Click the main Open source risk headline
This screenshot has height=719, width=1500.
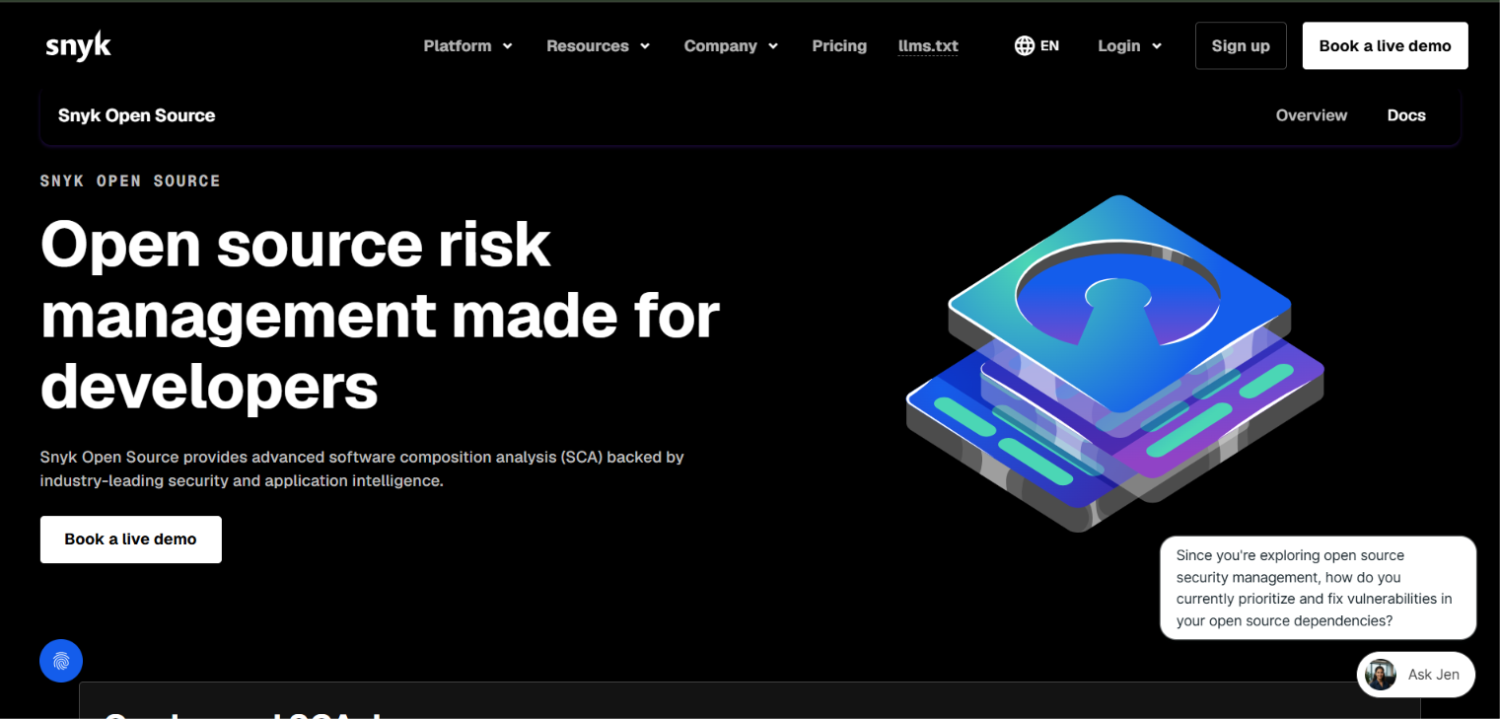click(x=380, y=314)
